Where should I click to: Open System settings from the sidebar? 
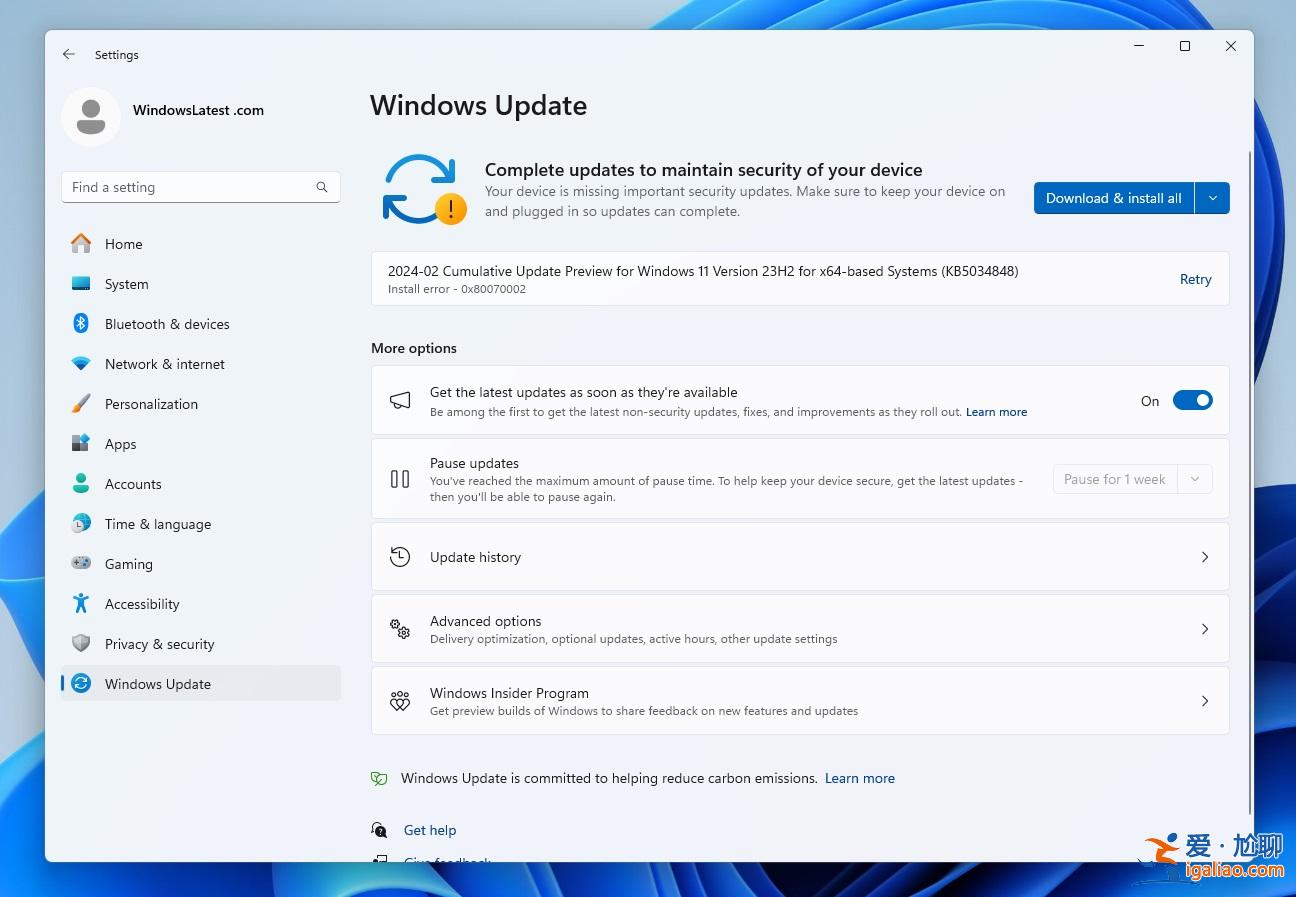[x=126, y=284]
